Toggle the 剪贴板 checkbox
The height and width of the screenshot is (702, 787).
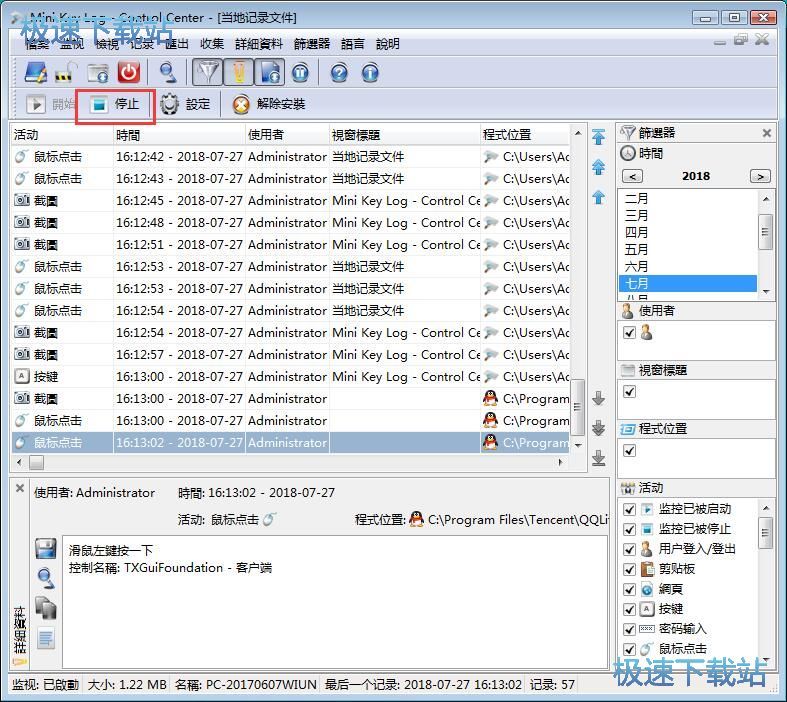(x=629, y=570)
